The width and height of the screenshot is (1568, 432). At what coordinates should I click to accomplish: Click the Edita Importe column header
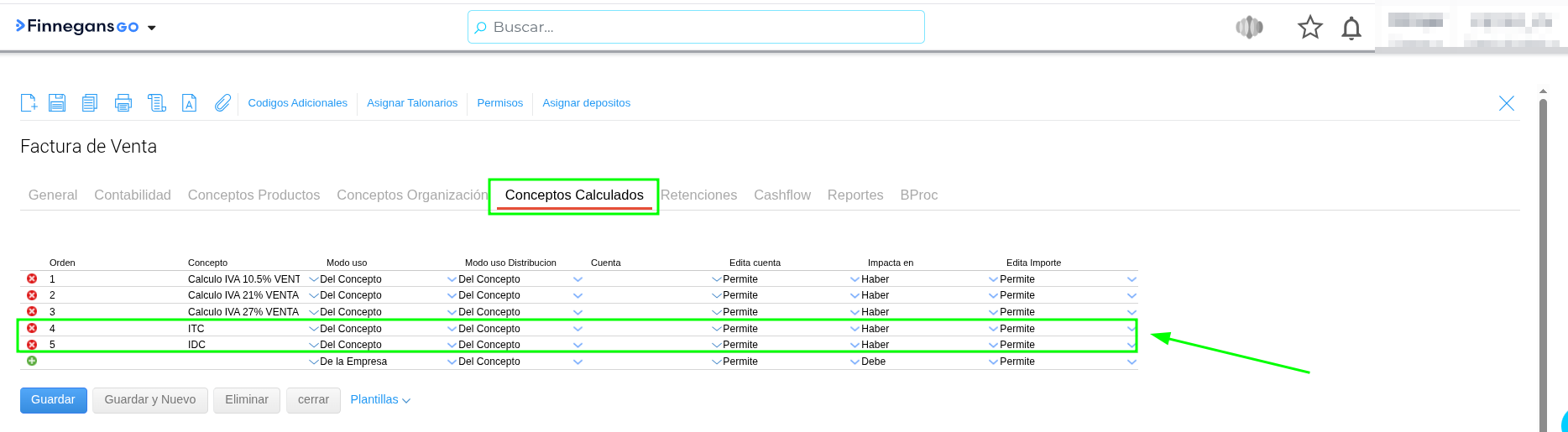click(1033, 263)
